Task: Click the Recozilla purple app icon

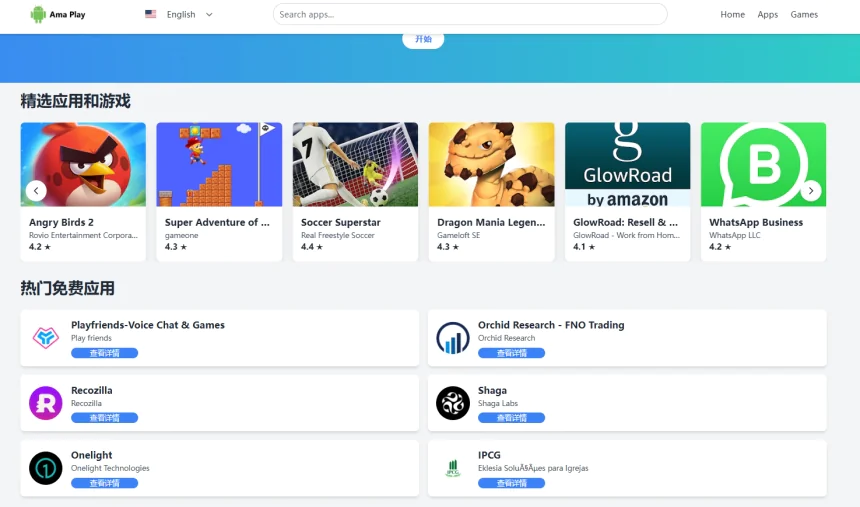Action: click(x=46, y=403)
